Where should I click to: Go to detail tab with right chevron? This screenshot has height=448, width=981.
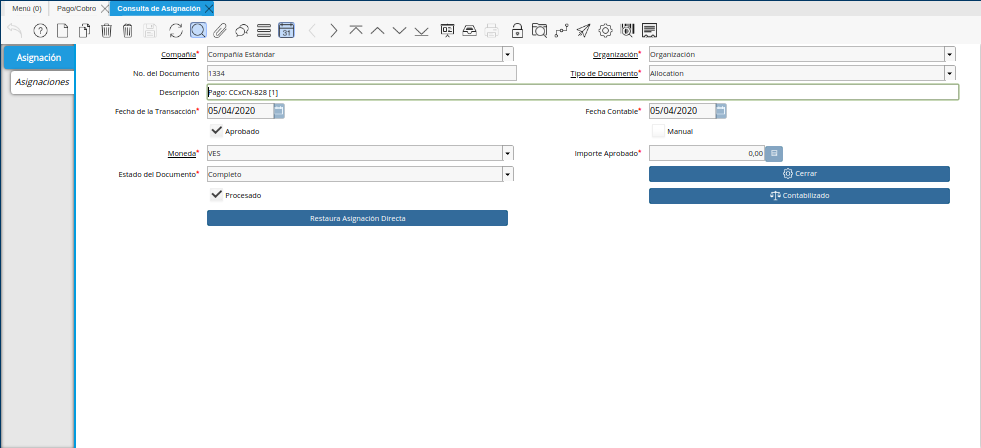[x=333, y=31]
